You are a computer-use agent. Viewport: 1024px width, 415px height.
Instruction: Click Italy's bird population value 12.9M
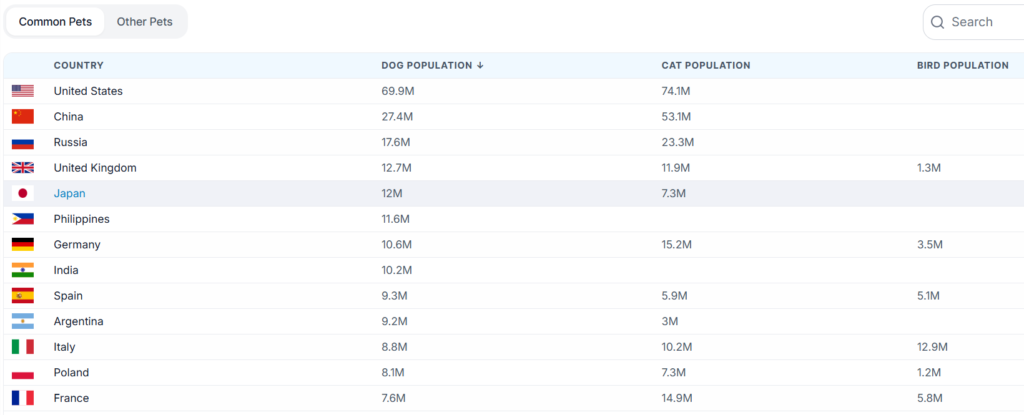pos(932,347)
